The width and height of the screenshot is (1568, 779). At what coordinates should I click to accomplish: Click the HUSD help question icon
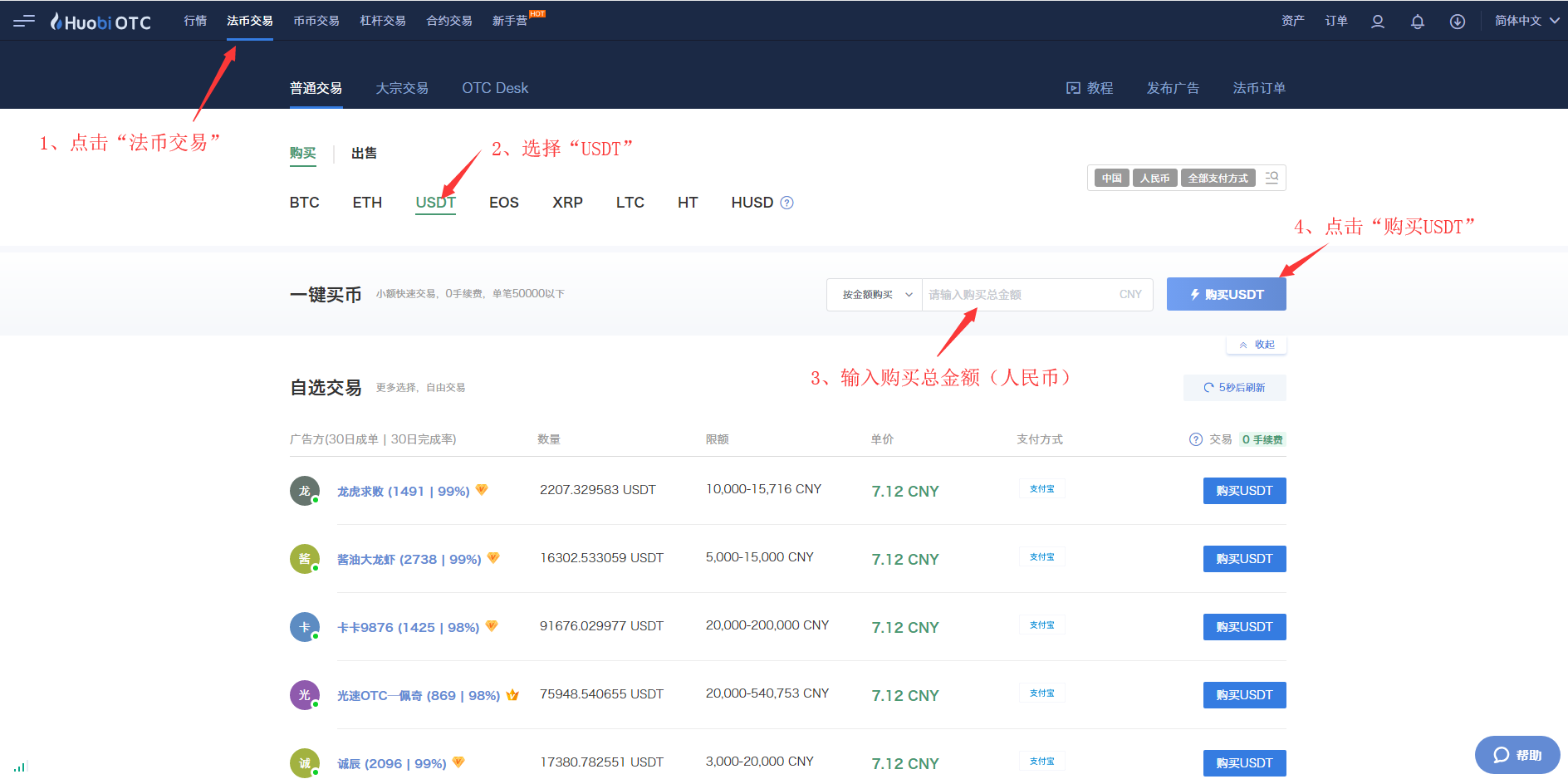point(787,203)
